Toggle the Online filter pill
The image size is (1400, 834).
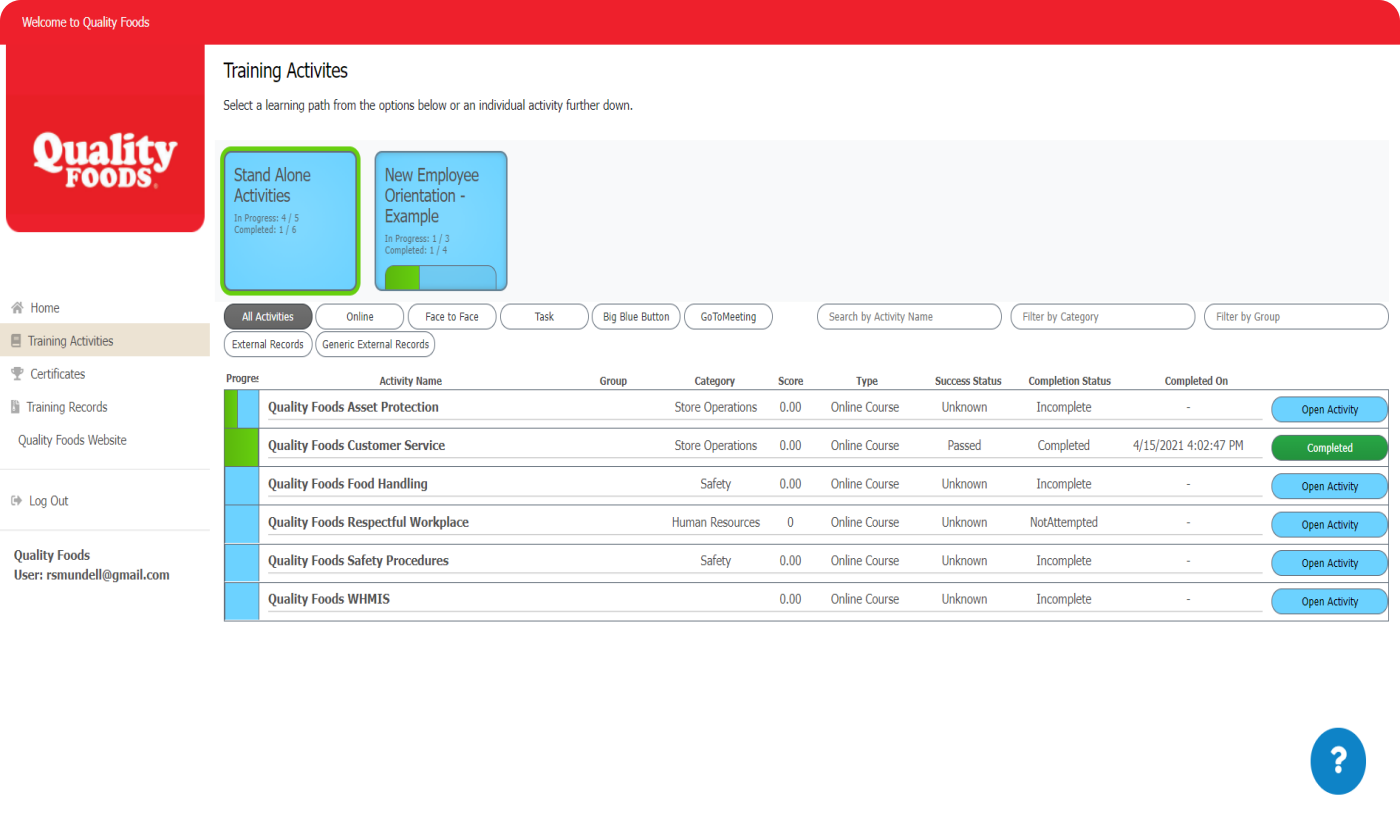coord(360,317)
